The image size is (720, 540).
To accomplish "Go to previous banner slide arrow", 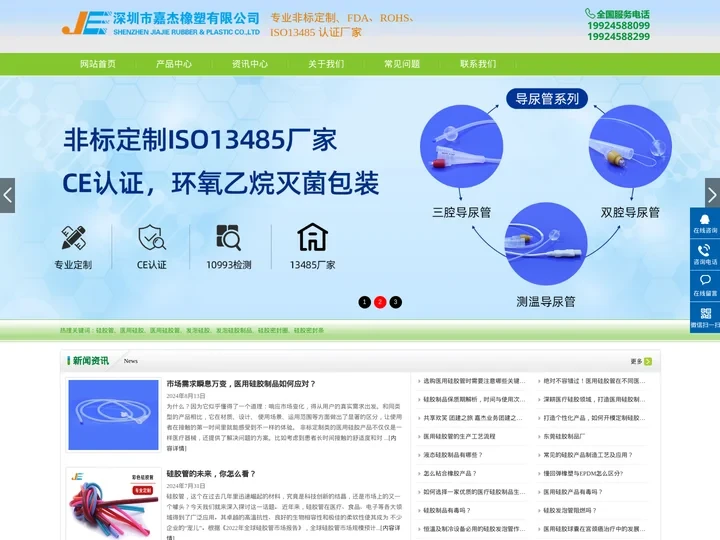I will point(7,196).
